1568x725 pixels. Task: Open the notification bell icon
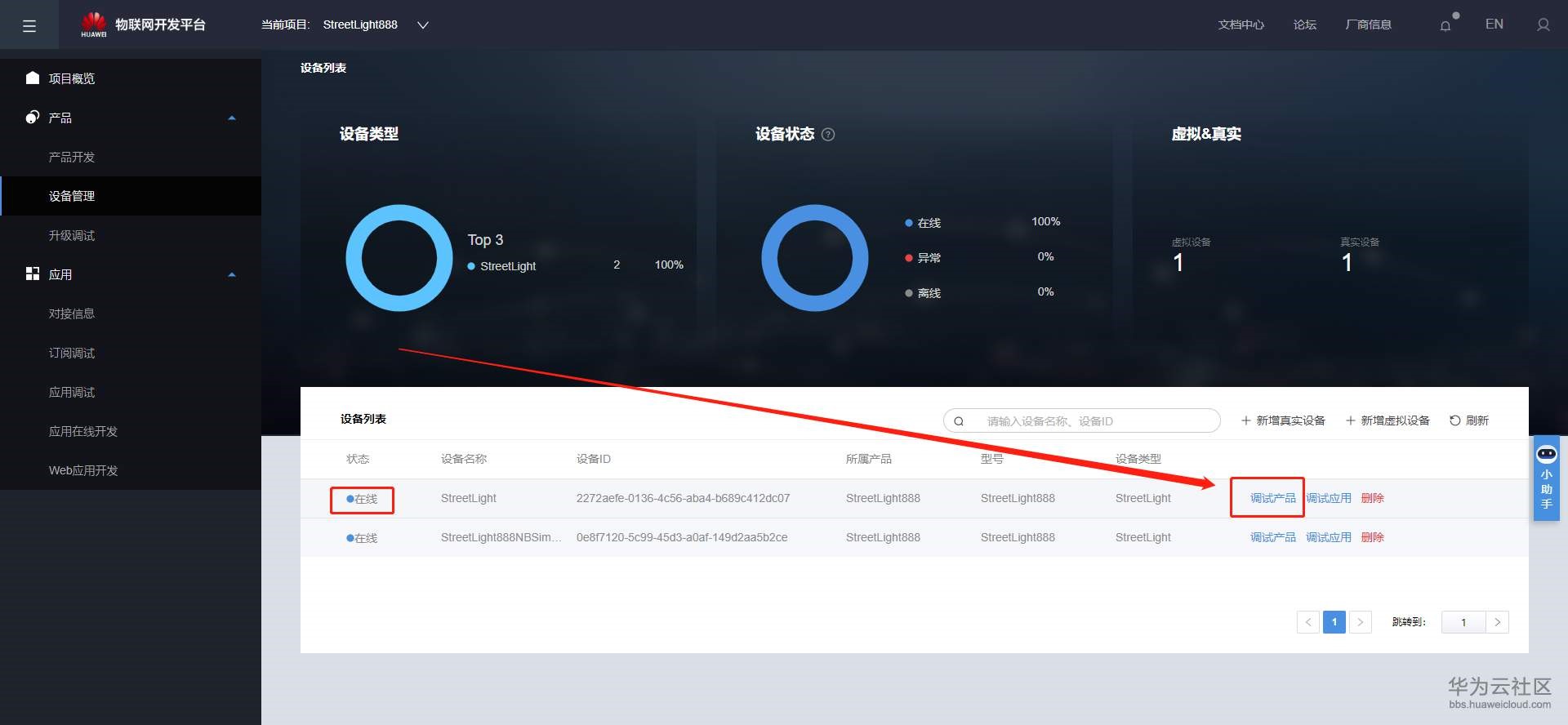point(1445,25)
